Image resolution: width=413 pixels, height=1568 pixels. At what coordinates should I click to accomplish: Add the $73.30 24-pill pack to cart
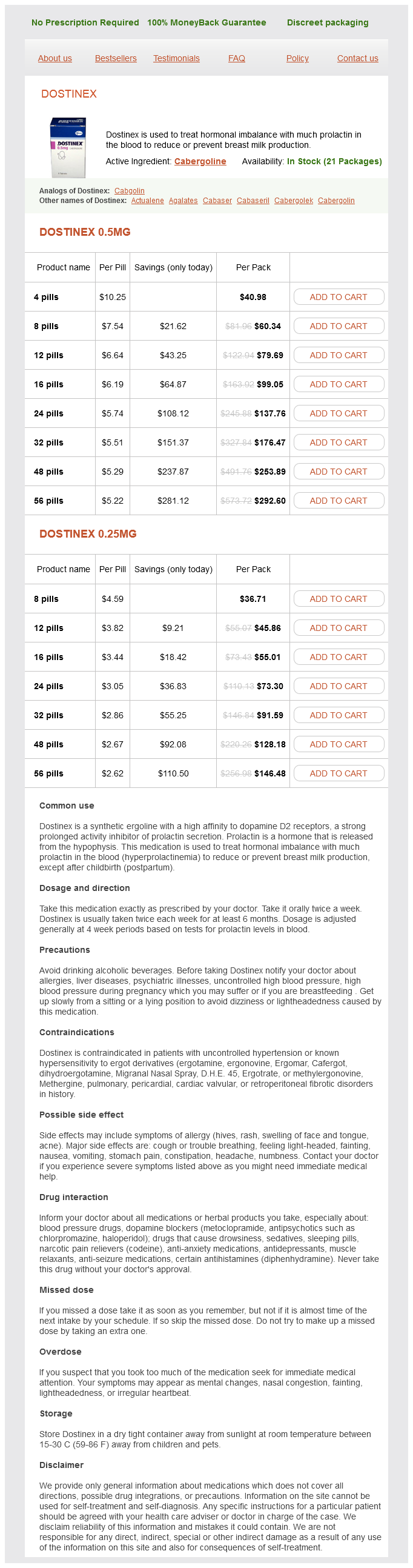click(339, 686)
